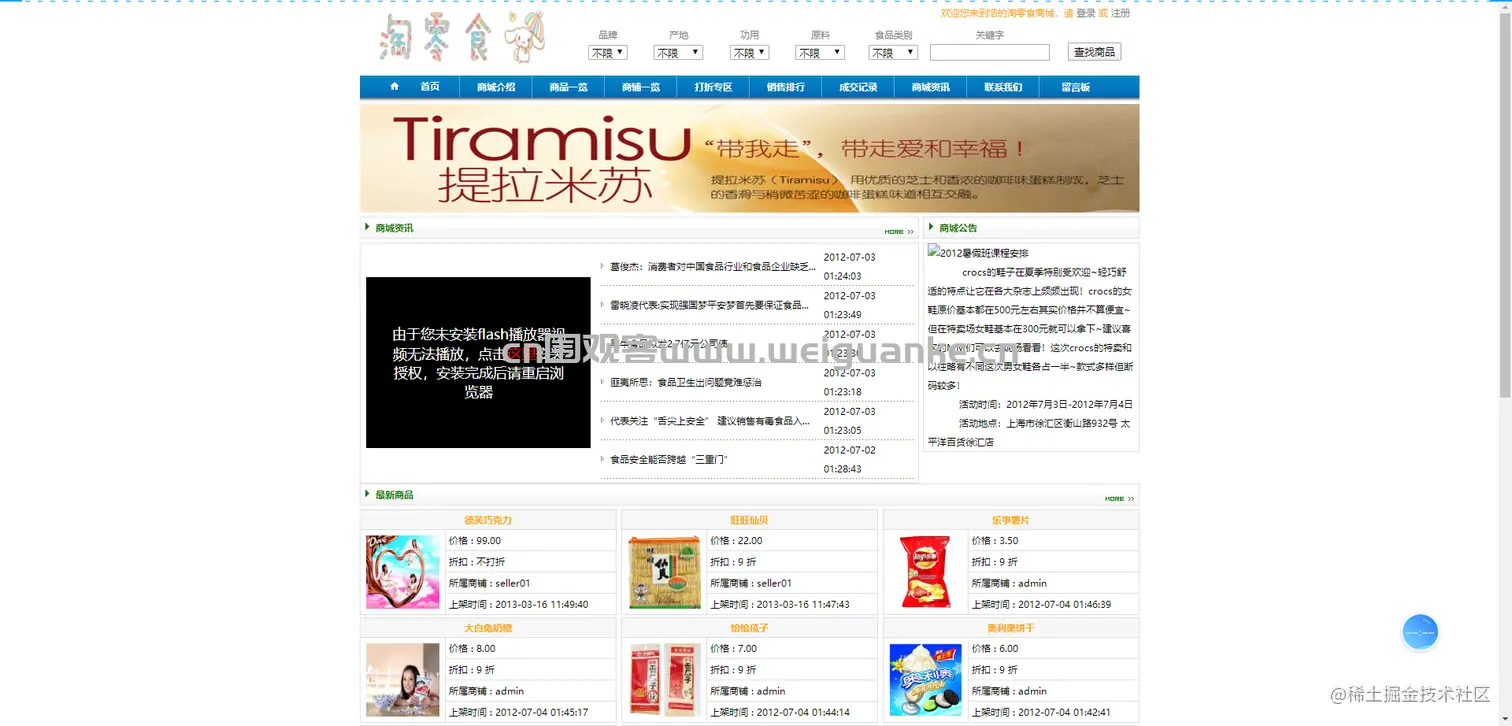Open 销售排行 navigation item

coord(786,87)
